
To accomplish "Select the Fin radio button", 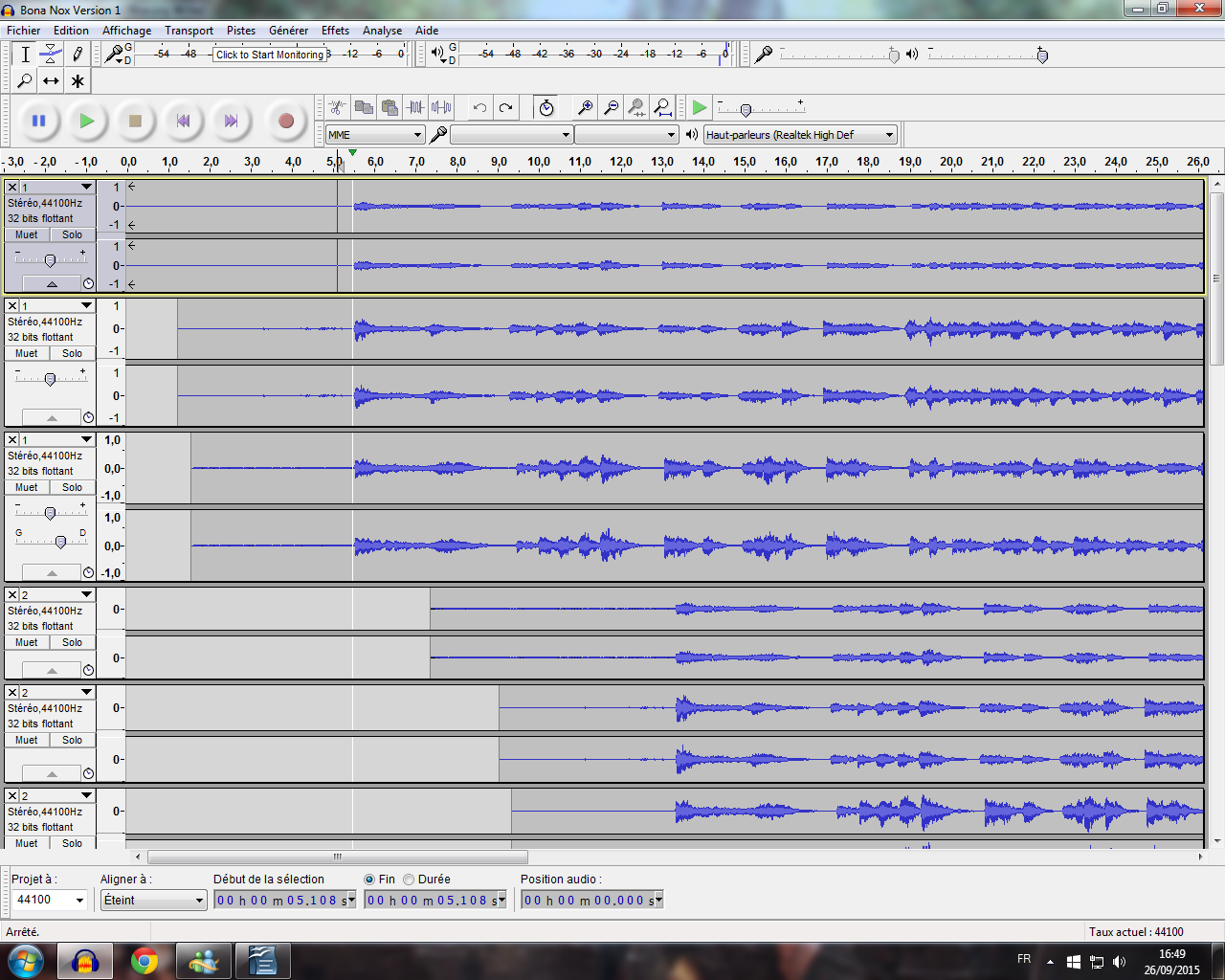I will pos(369,879).
